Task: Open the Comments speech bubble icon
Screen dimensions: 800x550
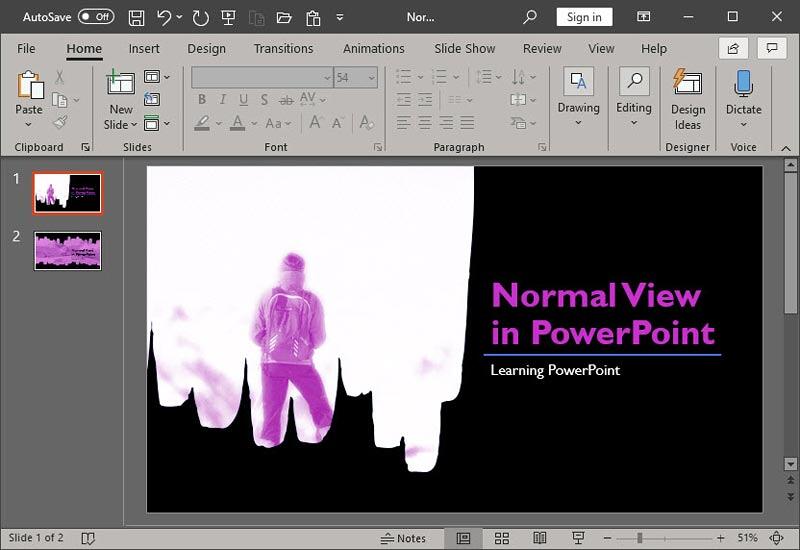Action: (x=772, y=48)
